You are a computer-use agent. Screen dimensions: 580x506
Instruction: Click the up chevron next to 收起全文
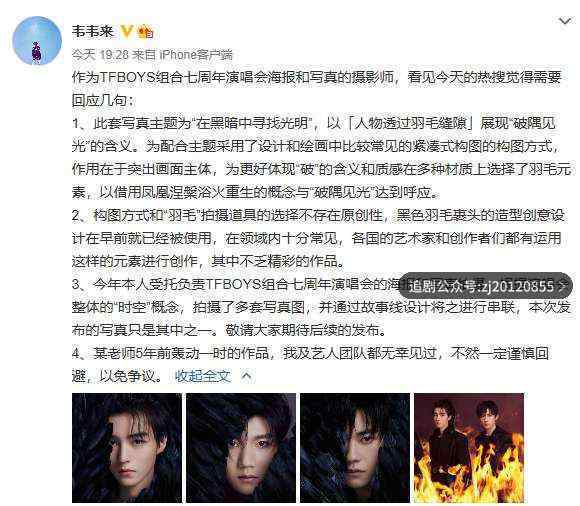247,376
